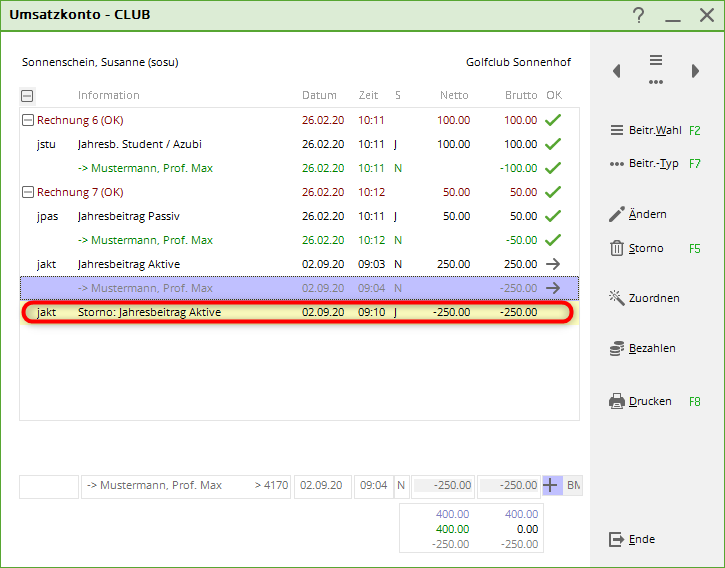Click the Ändern pencil button

[638, 214]
